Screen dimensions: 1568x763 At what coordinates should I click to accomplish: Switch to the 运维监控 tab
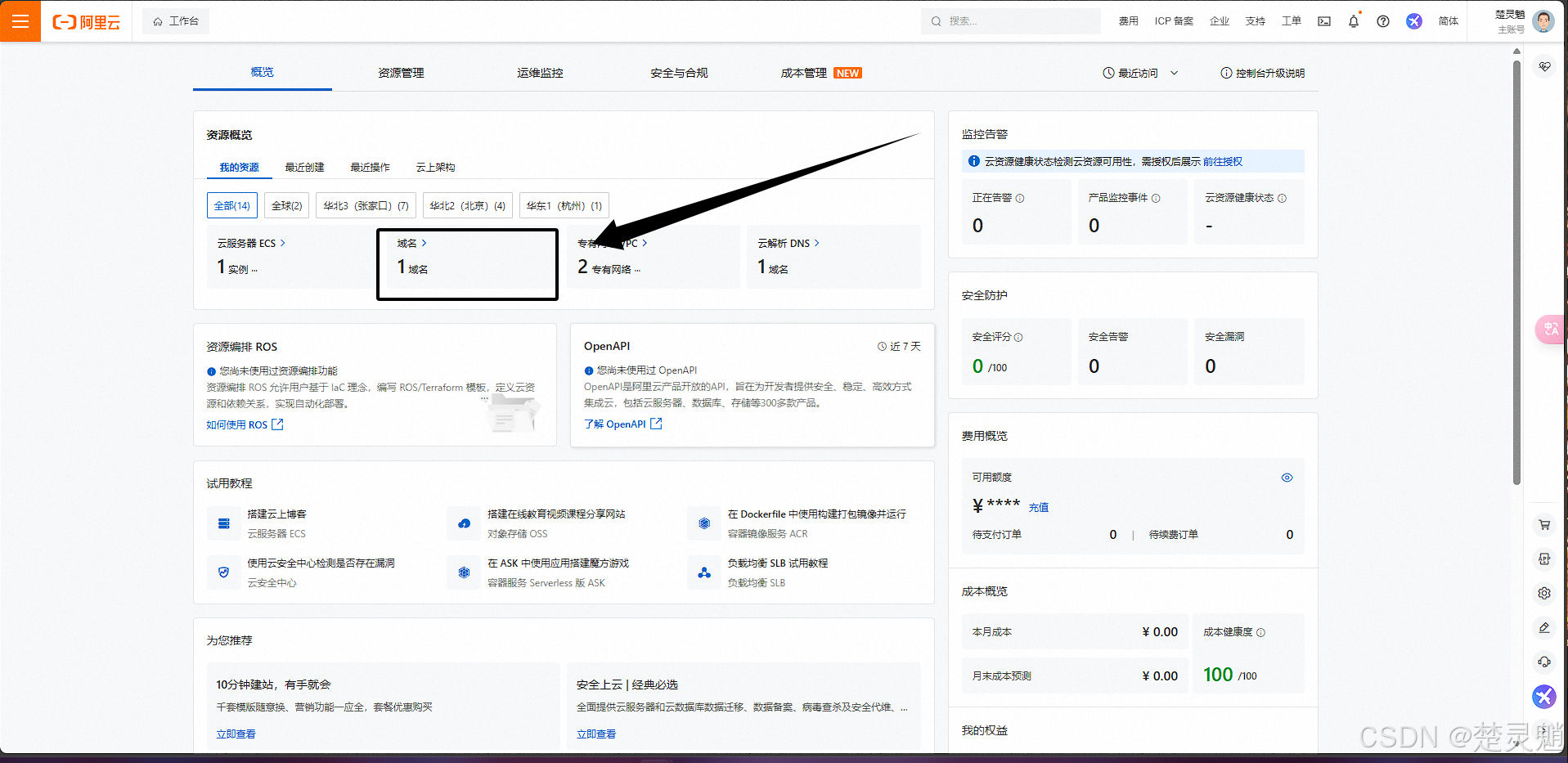(x=540, y=73)
